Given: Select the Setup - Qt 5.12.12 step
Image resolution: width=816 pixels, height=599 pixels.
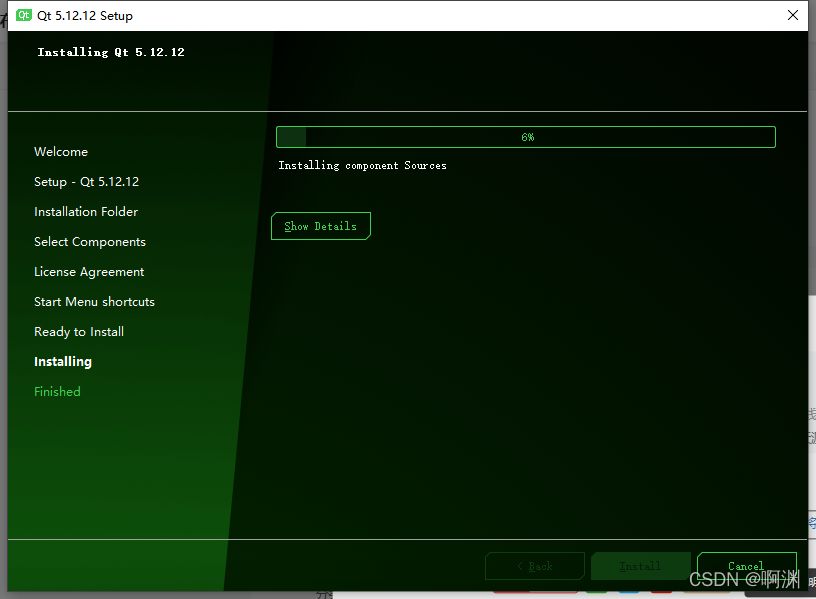Looking at the screenshot, I should [x=86, y=182].
